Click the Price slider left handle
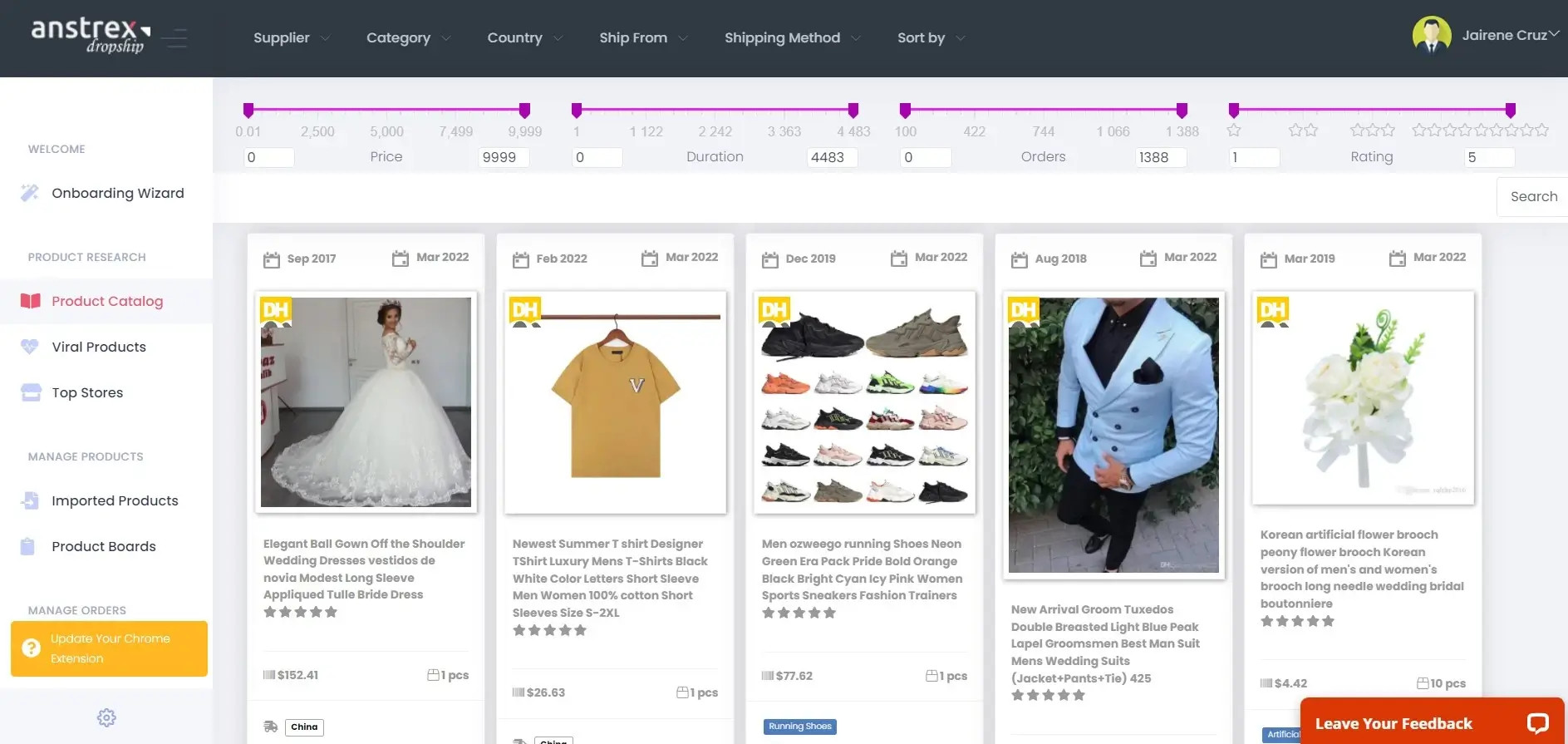The image size is (1568, 744). 248,110
